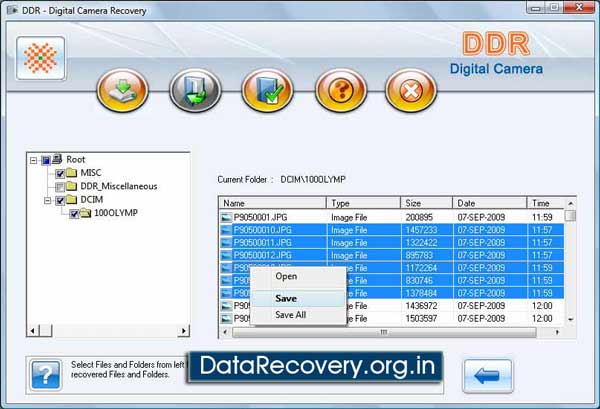Click image icon beside P90500011.JPG
Screen dimensions: 600x409
coord(226,243)
